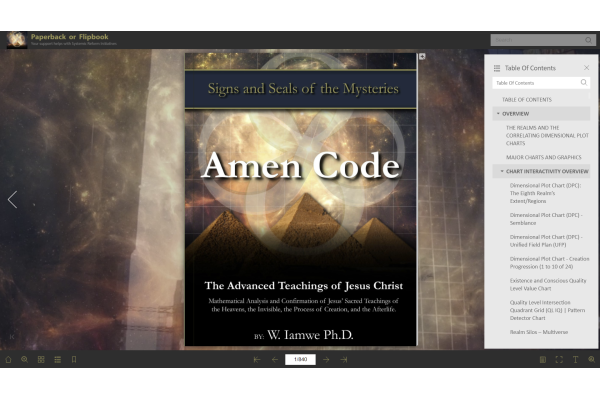The width and height of the screenshot is (600, 400).
Task: Click the Table Of Contents panel header icon
Action: click(497, 68)
